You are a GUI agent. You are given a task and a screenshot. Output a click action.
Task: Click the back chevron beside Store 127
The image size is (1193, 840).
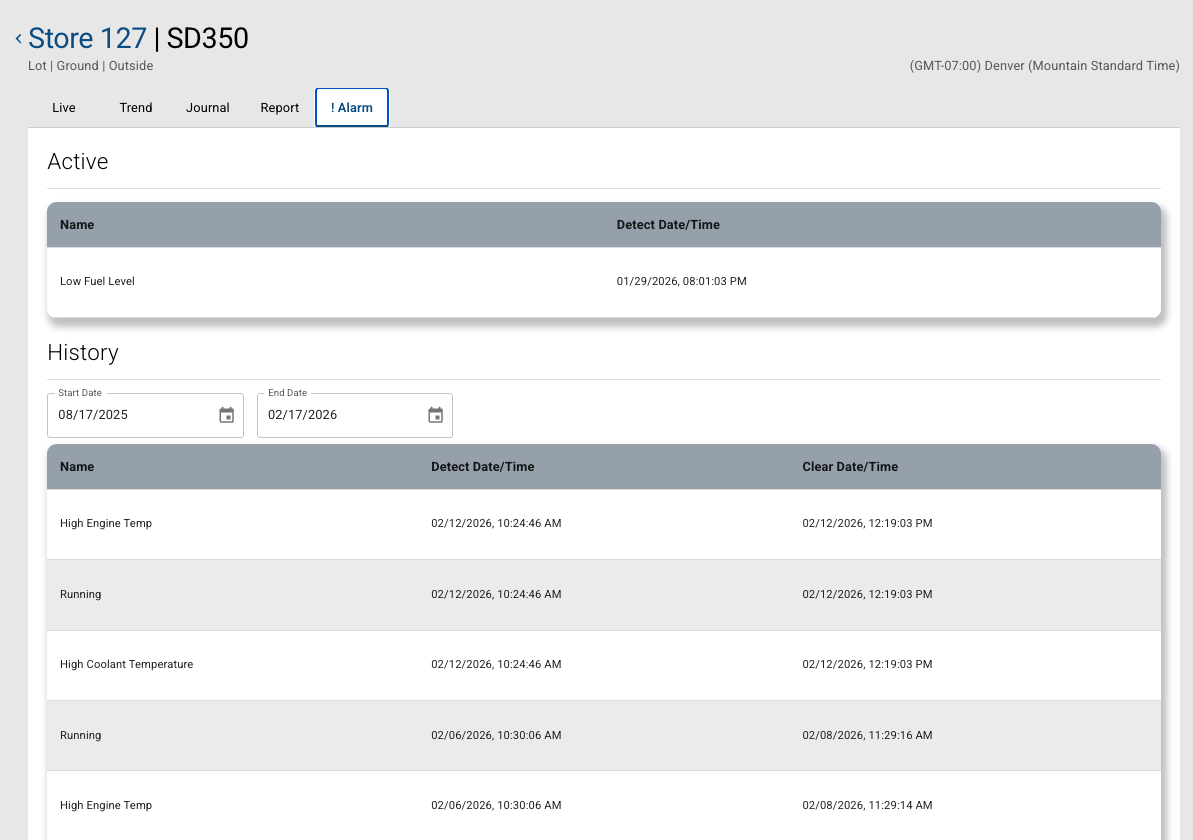pos(18,39)
